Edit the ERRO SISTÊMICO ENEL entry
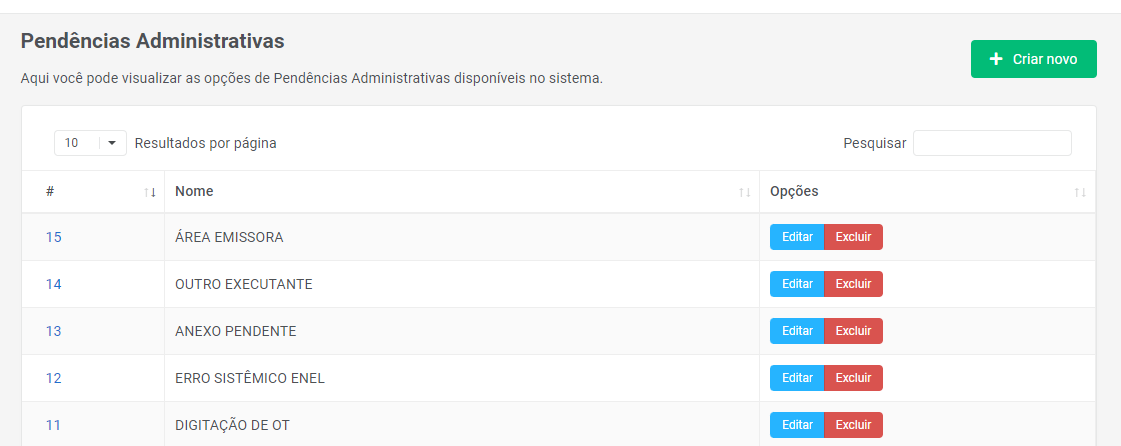Viewport: 1121px width, 446px height. pyautogui.click(x=797, y=378)
